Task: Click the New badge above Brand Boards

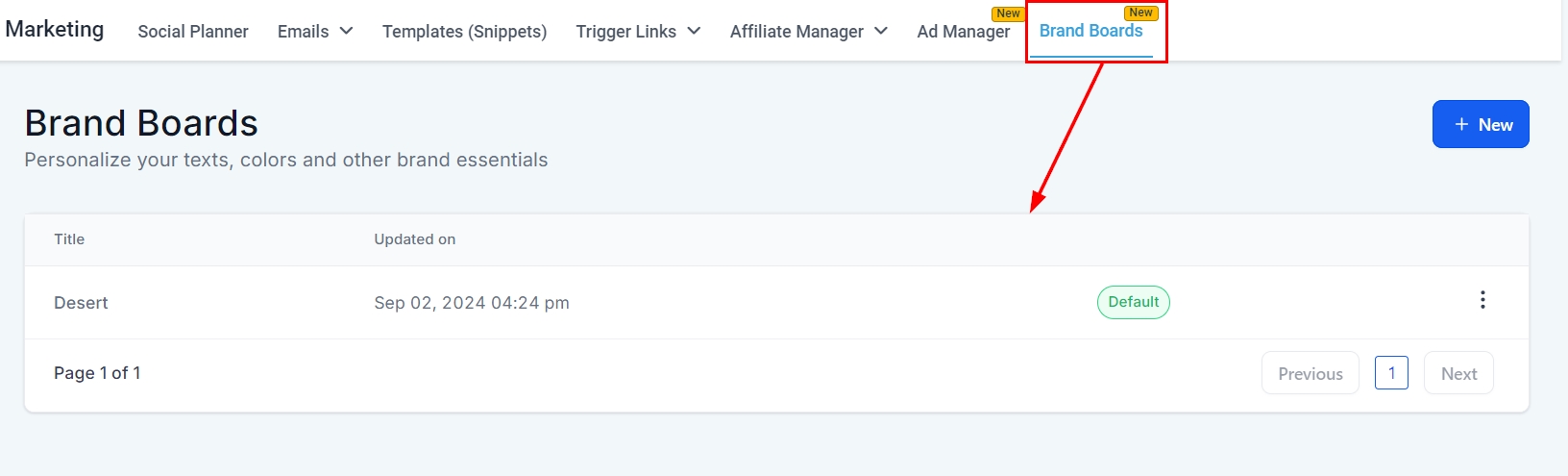Action: 1140,13
